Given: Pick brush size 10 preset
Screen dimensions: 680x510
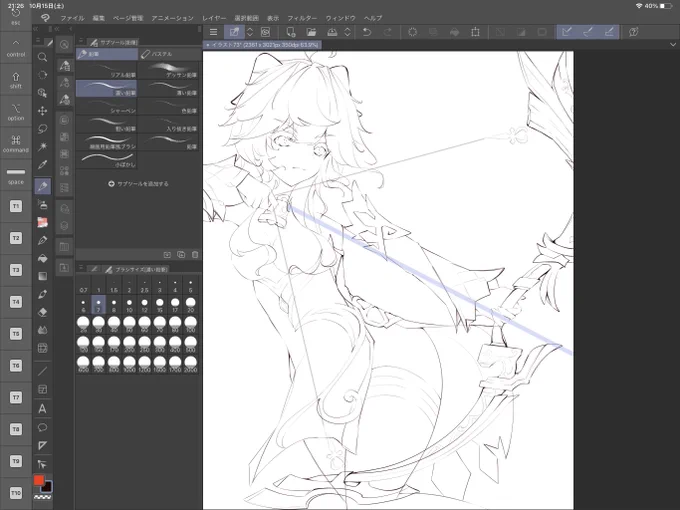Looking at the screenshot, I should pos(129,305).
